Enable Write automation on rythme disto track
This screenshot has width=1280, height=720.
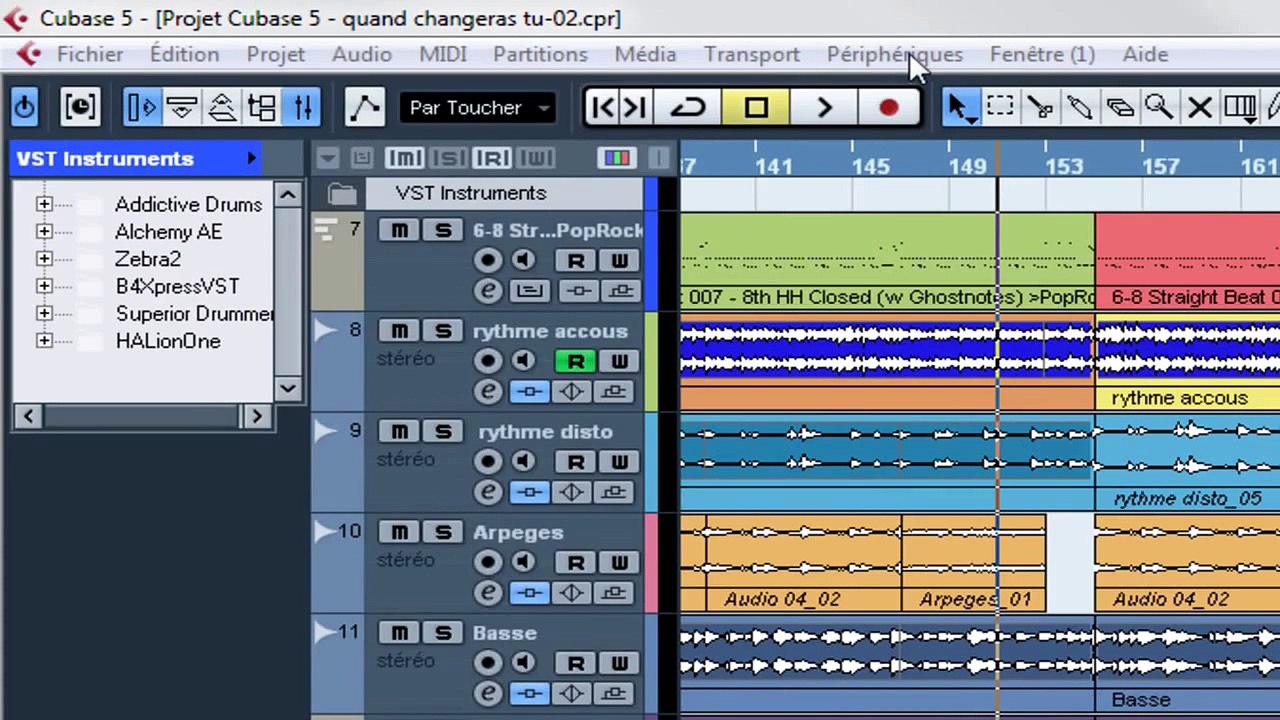619,462
